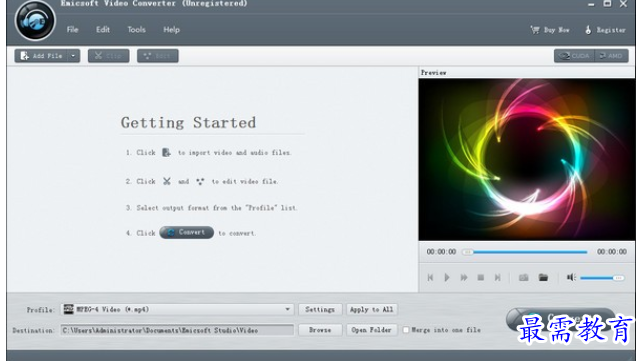Toggle AMD acceleration button
Image resolution: width=641 pixels, height=361 pixels.
[x=611, y=56]
